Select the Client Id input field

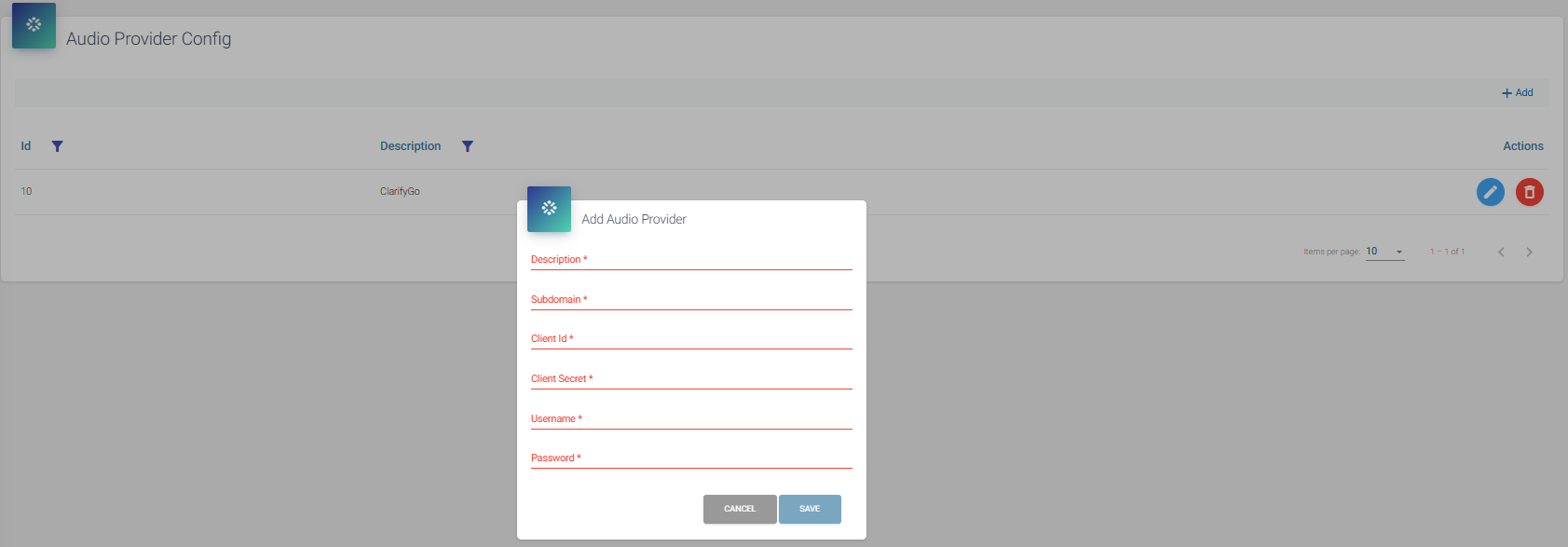click(691, 339)
